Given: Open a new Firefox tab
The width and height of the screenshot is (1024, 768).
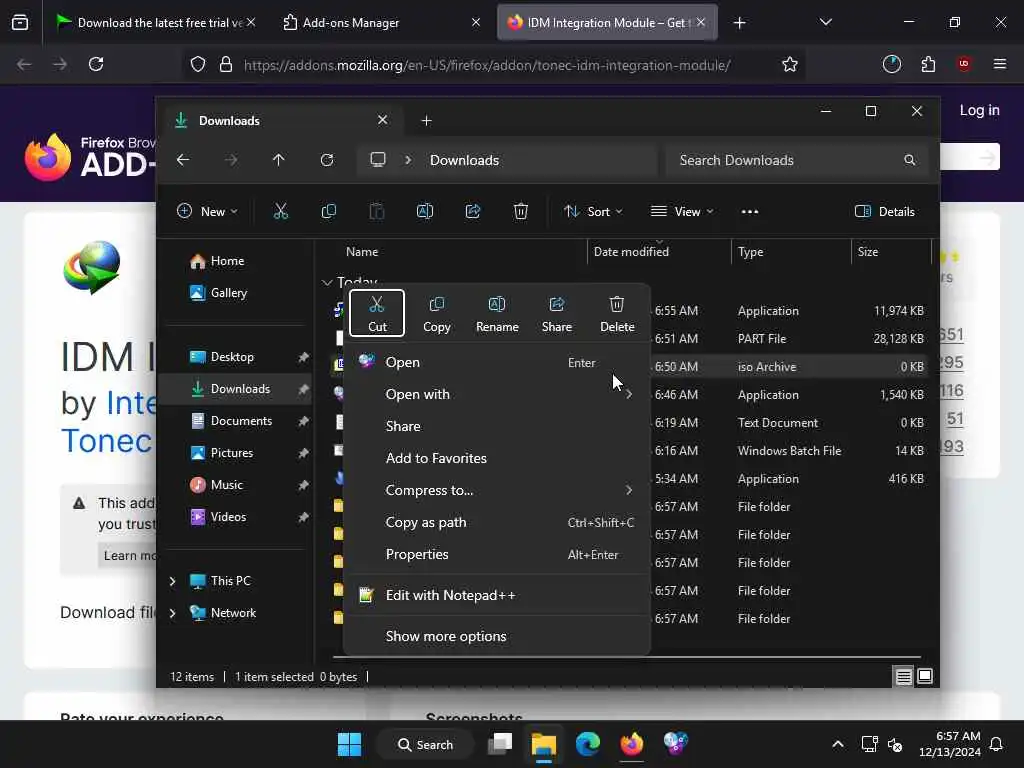Looking at the screenshot, I should coord(739,23).
